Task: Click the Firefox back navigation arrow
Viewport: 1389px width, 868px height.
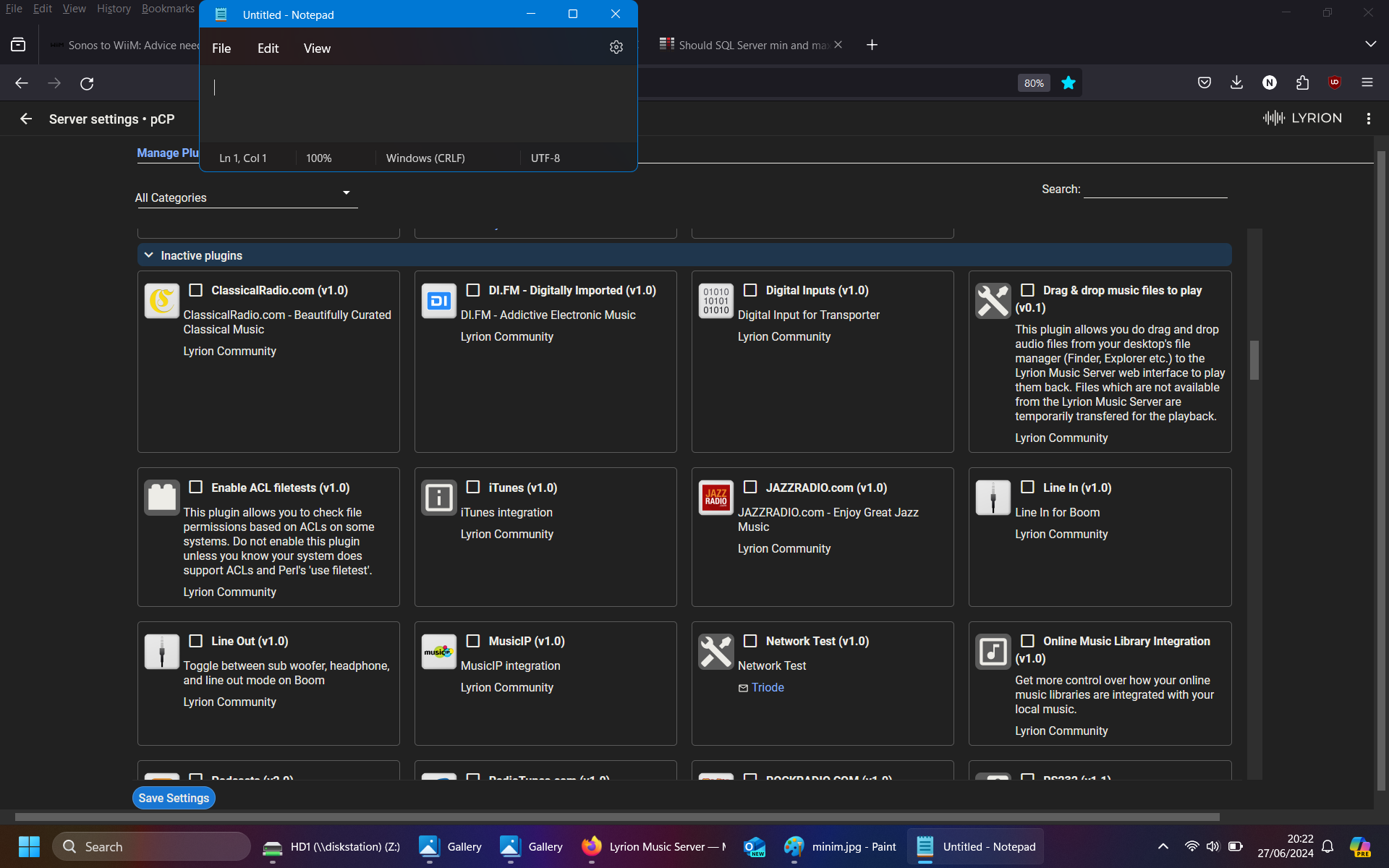Action: pyautogui.click(x=22, y=83)
